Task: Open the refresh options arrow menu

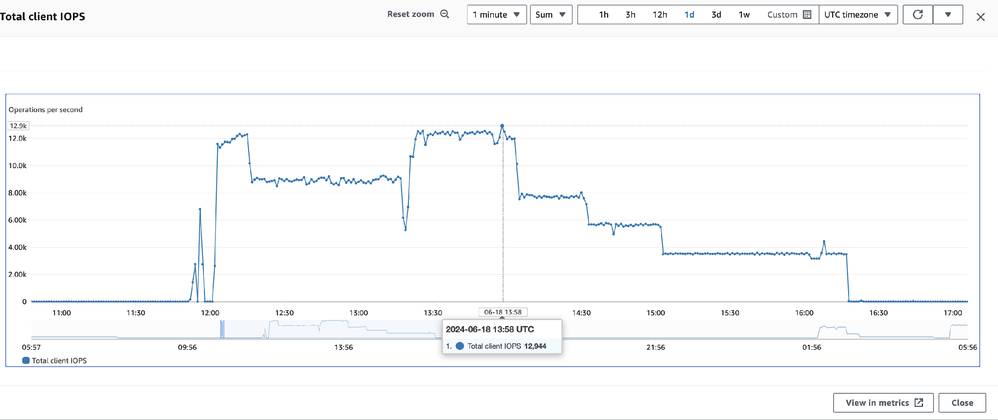Action: point(948,15)
